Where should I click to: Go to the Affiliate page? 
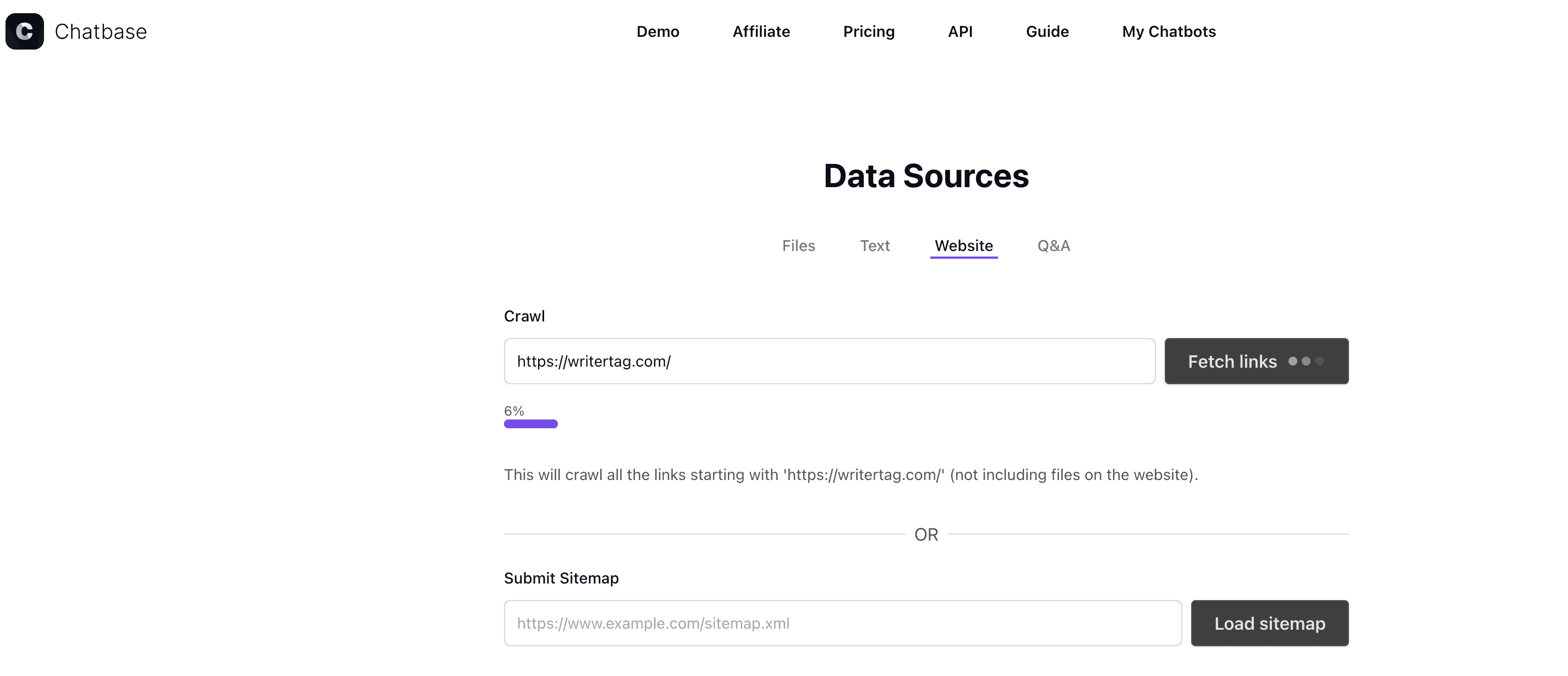point(761,32)
